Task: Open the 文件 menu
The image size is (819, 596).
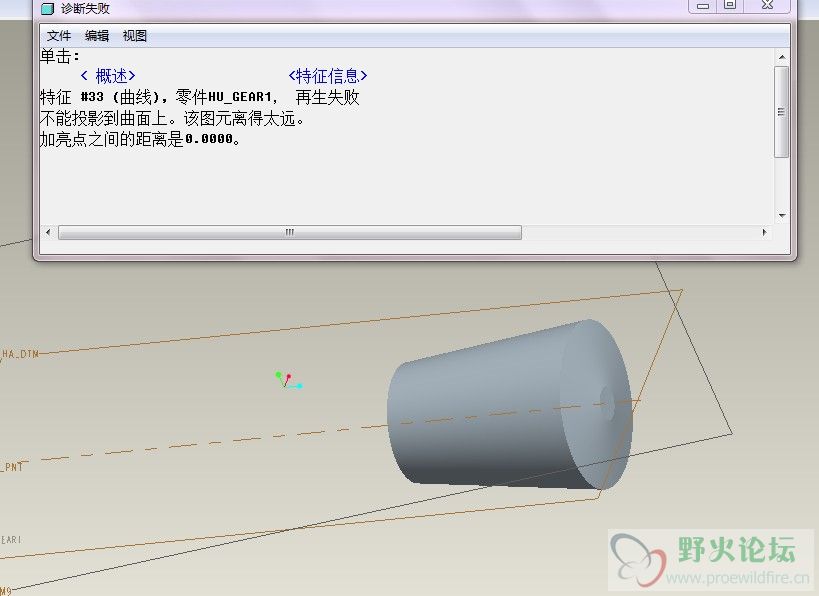Action: (58, 36)
